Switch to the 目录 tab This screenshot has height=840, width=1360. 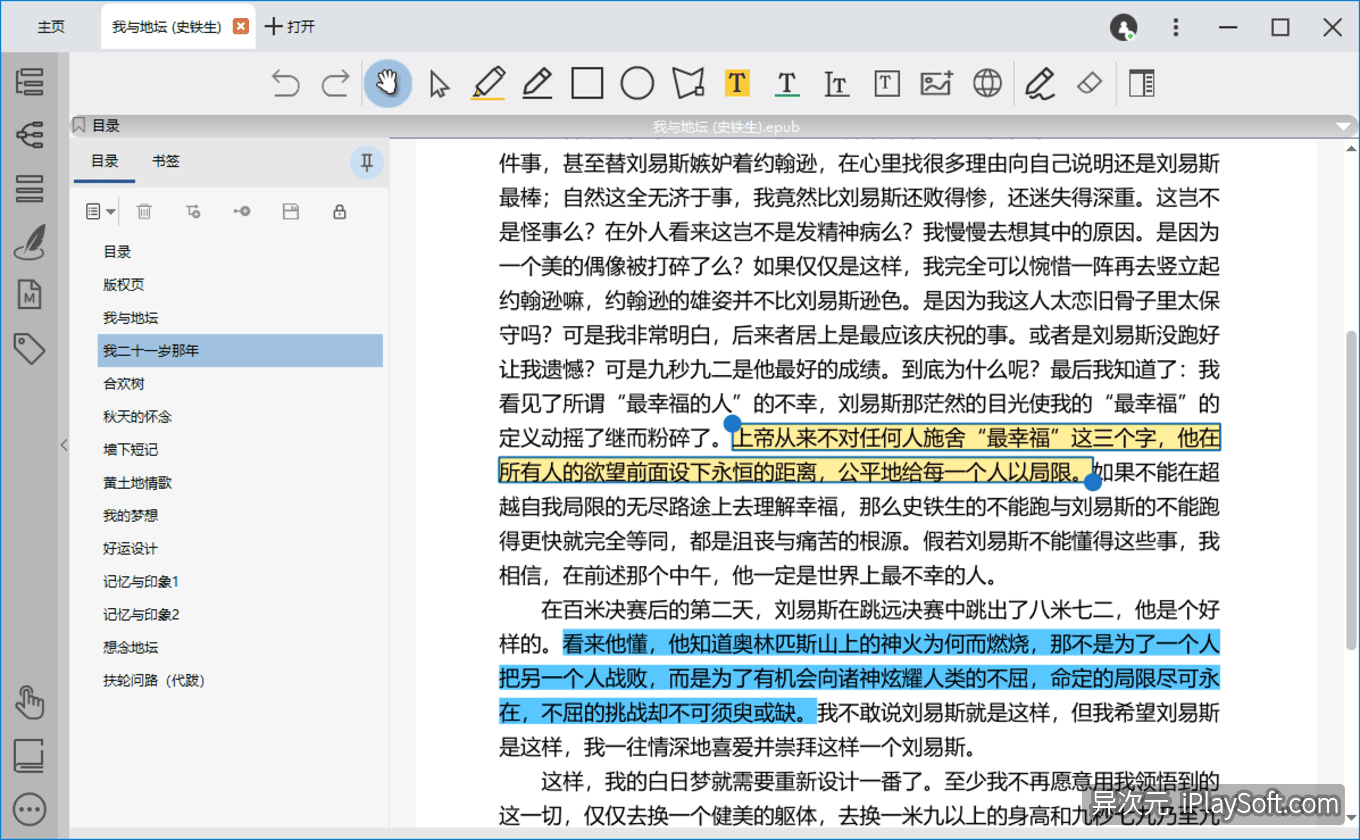[105, 161]
